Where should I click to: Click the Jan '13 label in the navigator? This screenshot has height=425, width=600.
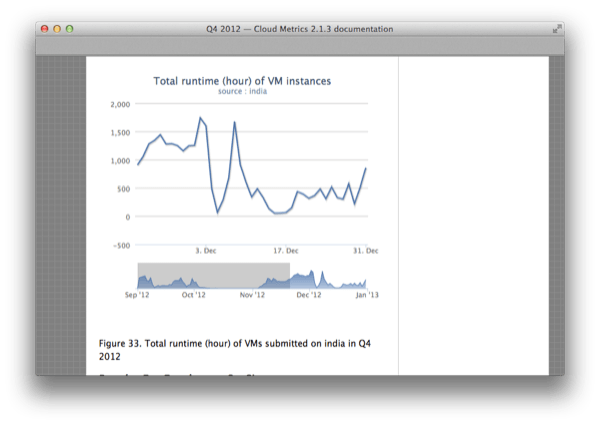pyautogui.click(x=367, y=295)
